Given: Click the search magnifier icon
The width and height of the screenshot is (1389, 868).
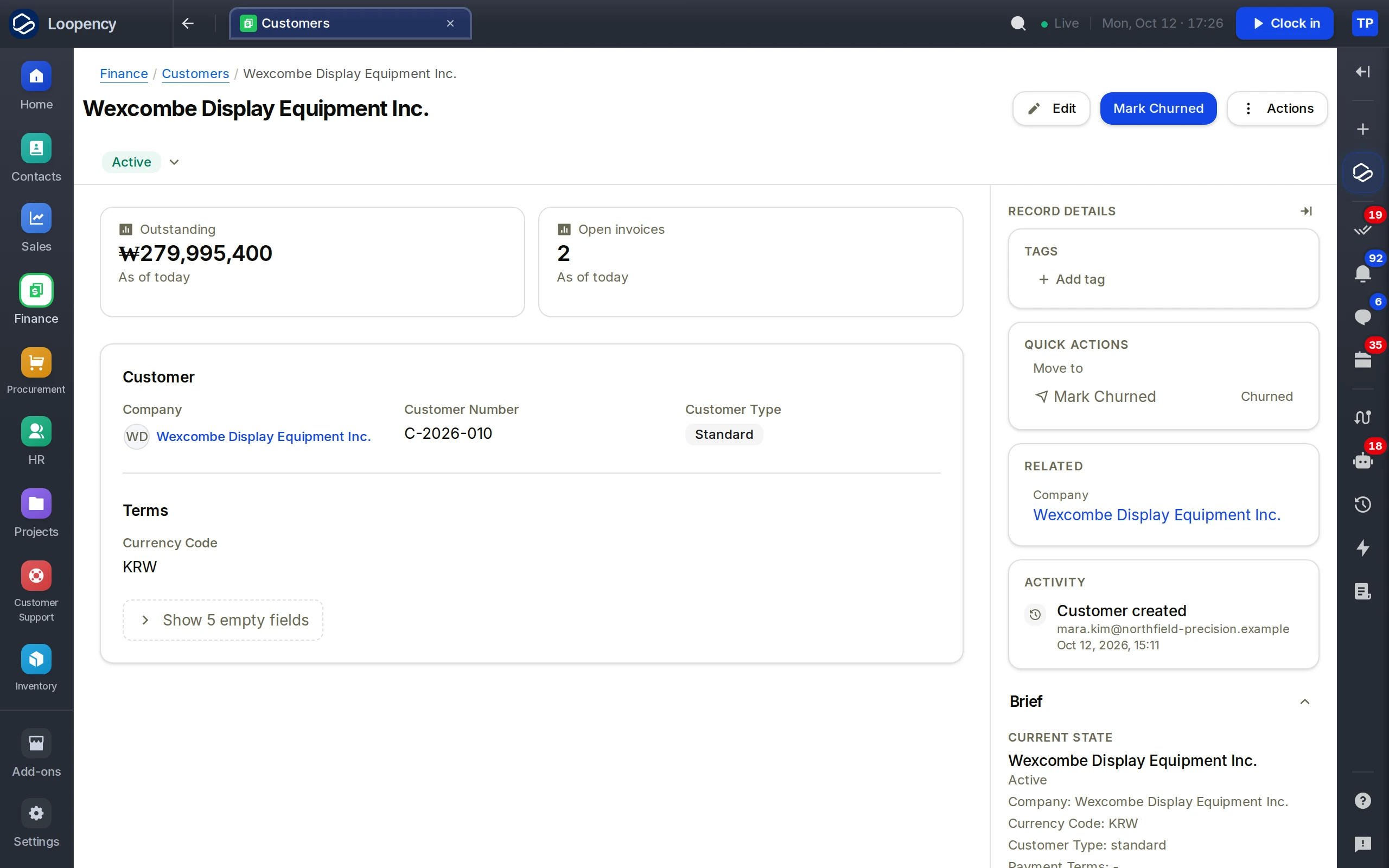Looking at the screenshot, I should tap(1018, 23).
